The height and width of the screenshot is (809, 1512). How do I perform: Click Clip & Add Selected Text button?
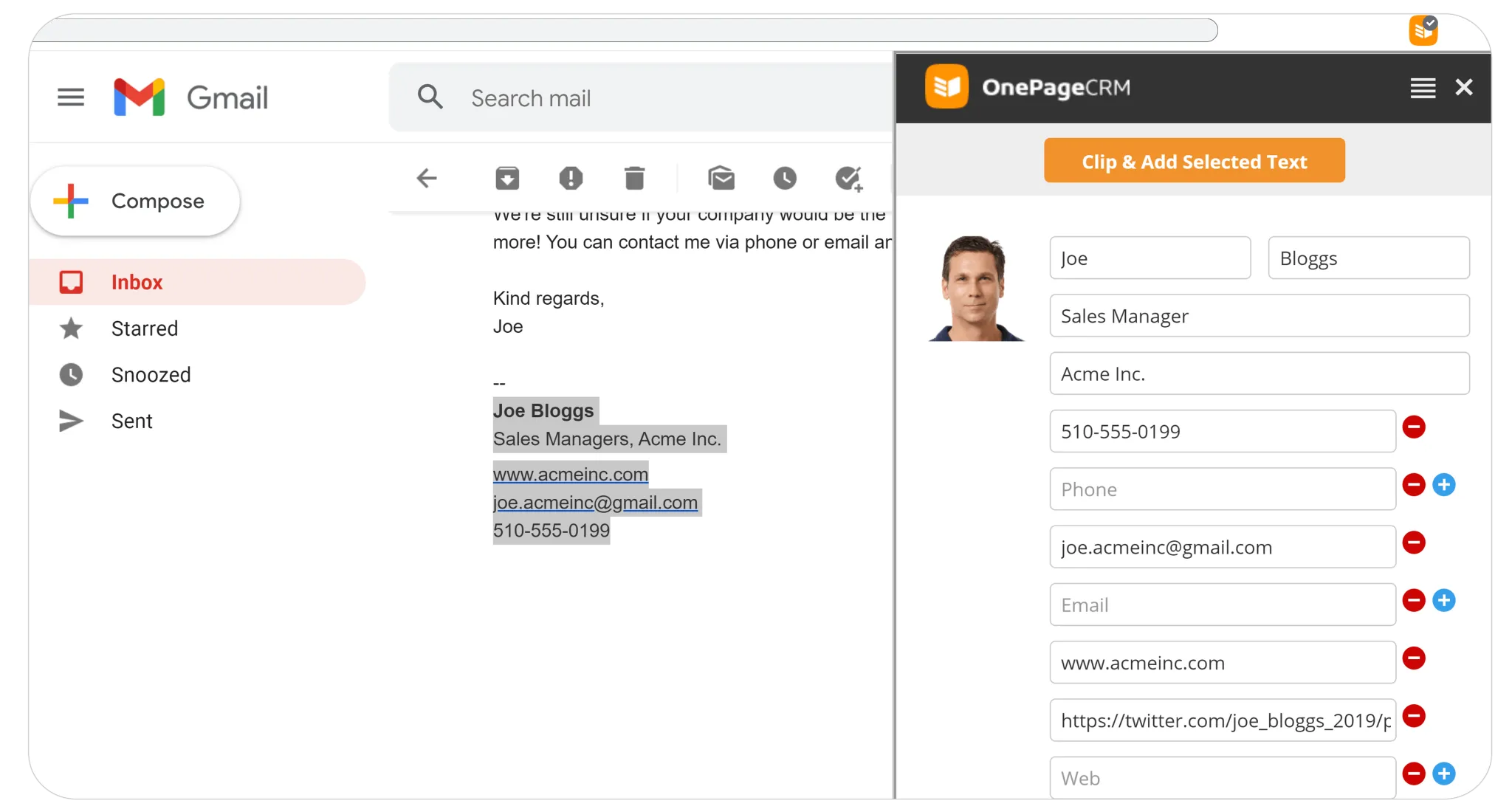pos(1195,160)
